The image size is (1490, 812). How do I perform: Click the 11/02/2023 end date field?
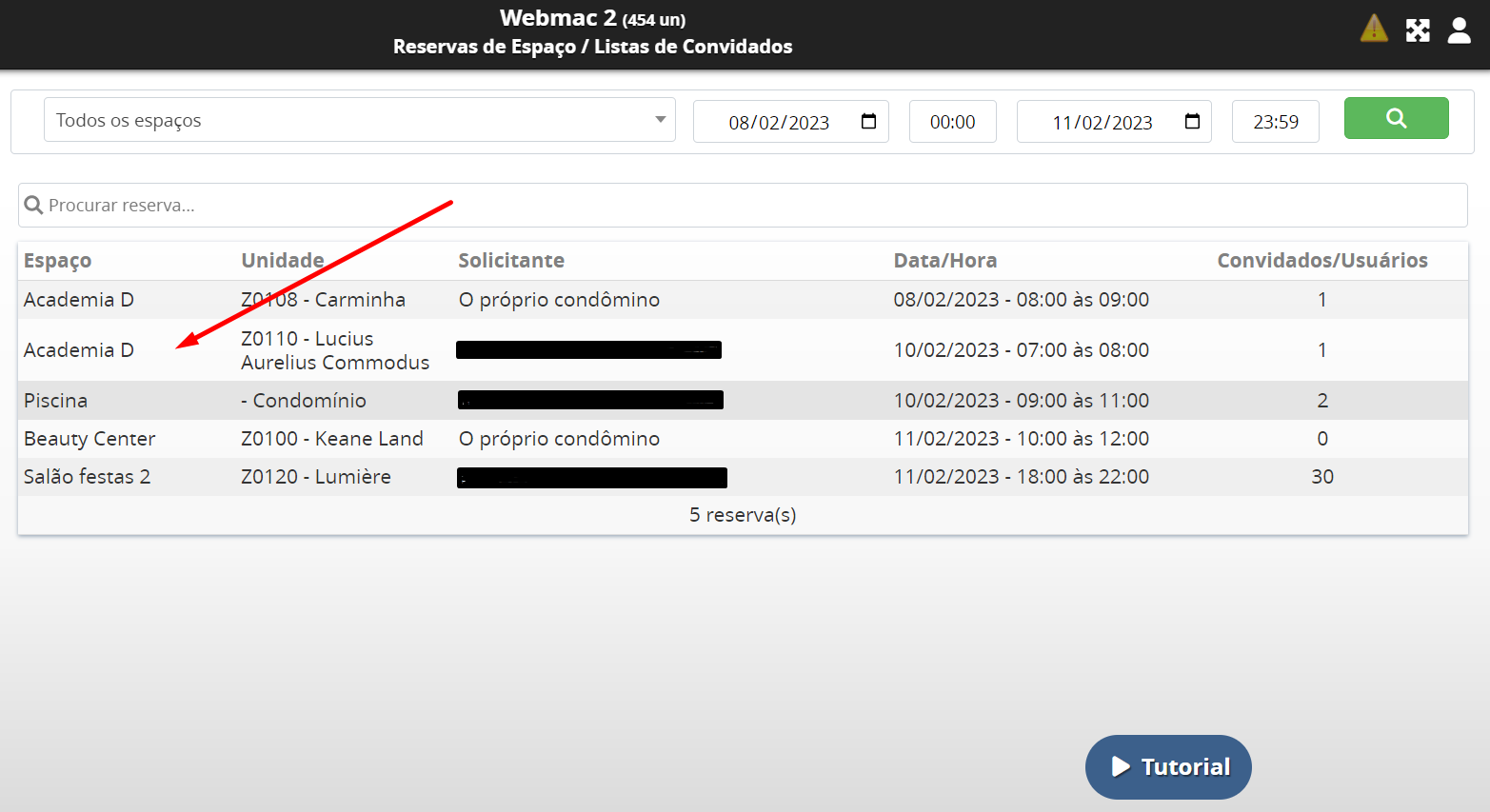[x=1102, y=123]
